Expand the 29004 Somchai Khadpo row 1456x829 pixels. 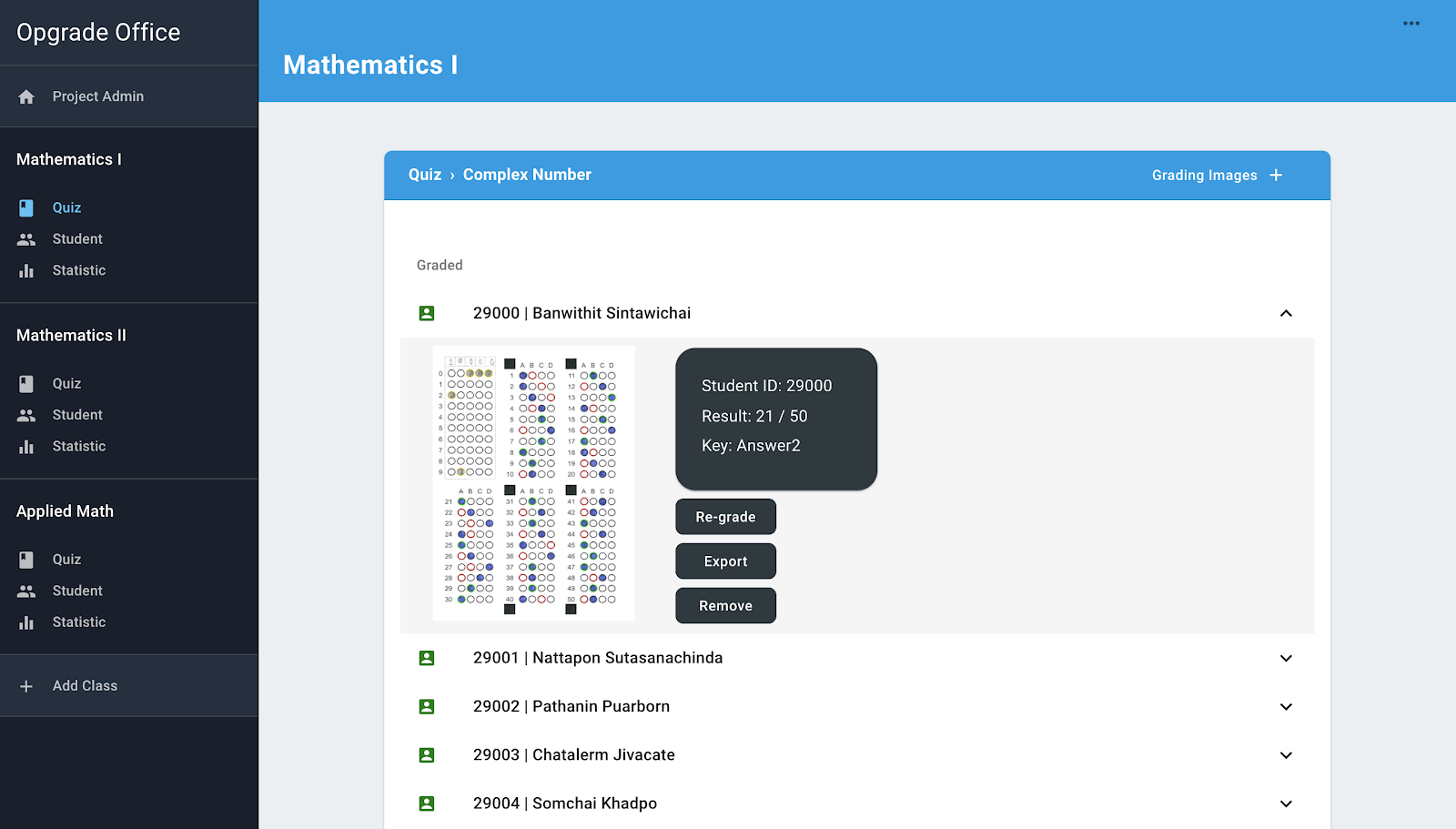click(x=1285, y=804)
